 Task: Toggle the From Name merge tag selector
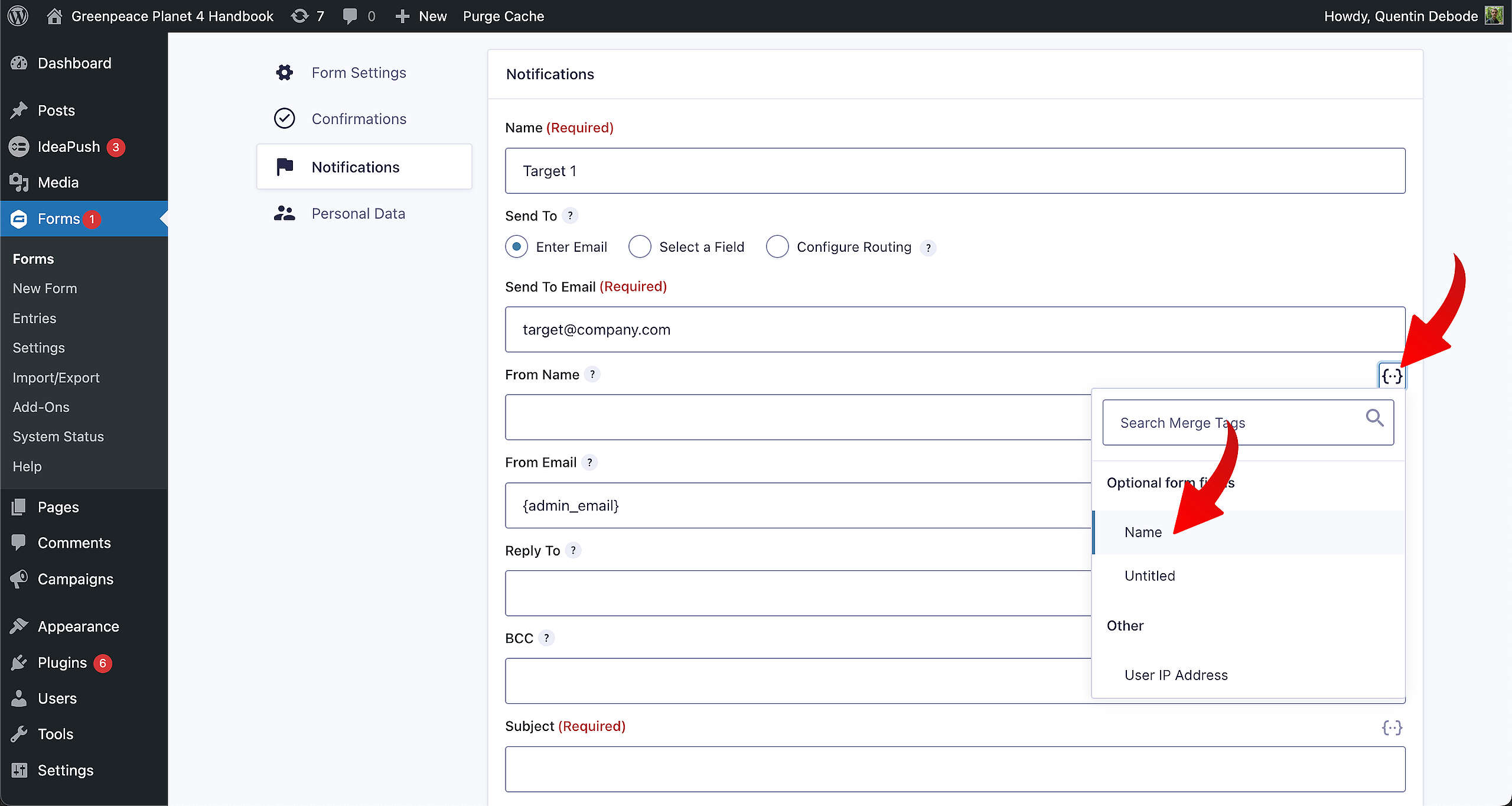(x=1392, y=376)
